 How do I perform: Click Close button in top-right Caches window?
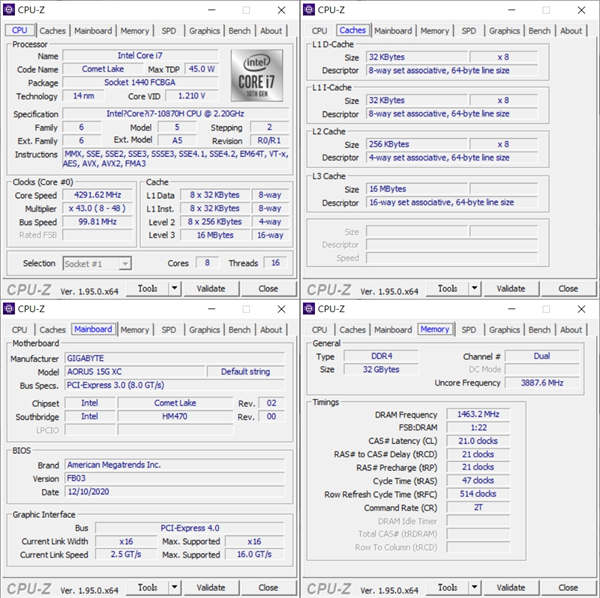(569, 288)
